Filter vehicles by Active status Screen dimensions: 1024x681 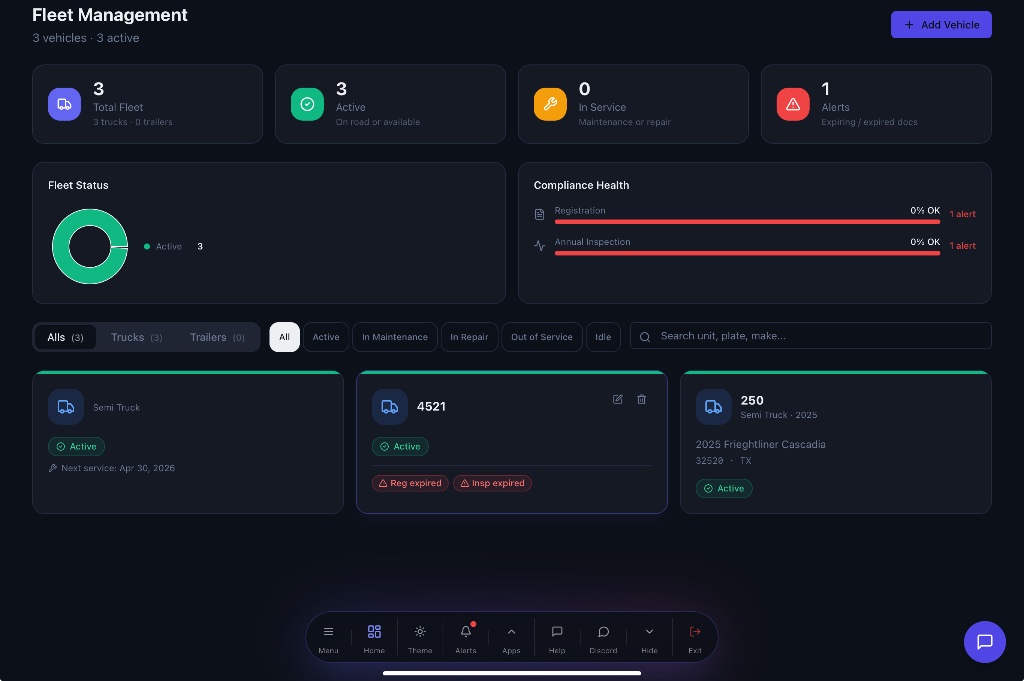[x=326, y=337]
